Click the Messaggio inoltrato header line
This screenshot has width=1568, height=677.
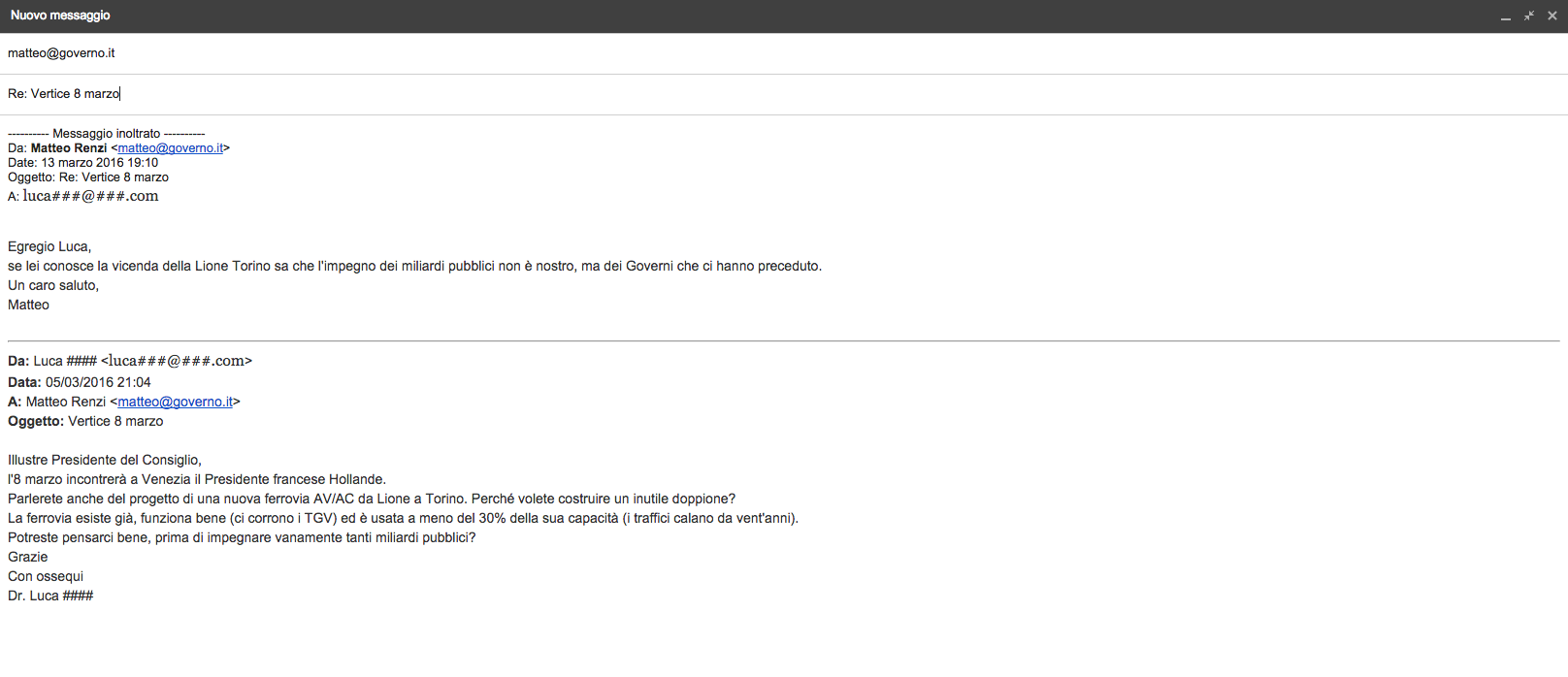pyautogui.click(x=107, y=134)
